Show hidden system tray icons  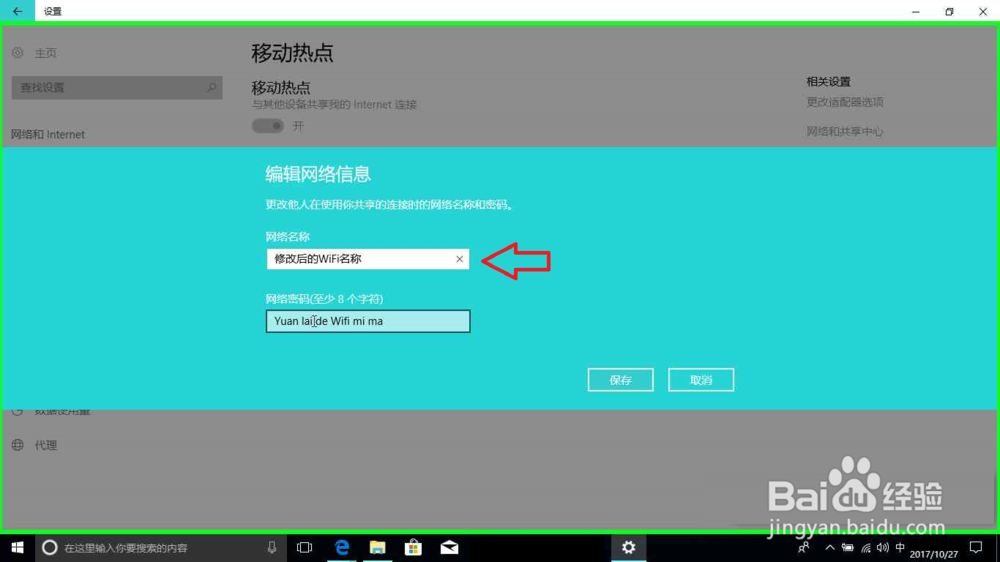(x=830, y=547)
